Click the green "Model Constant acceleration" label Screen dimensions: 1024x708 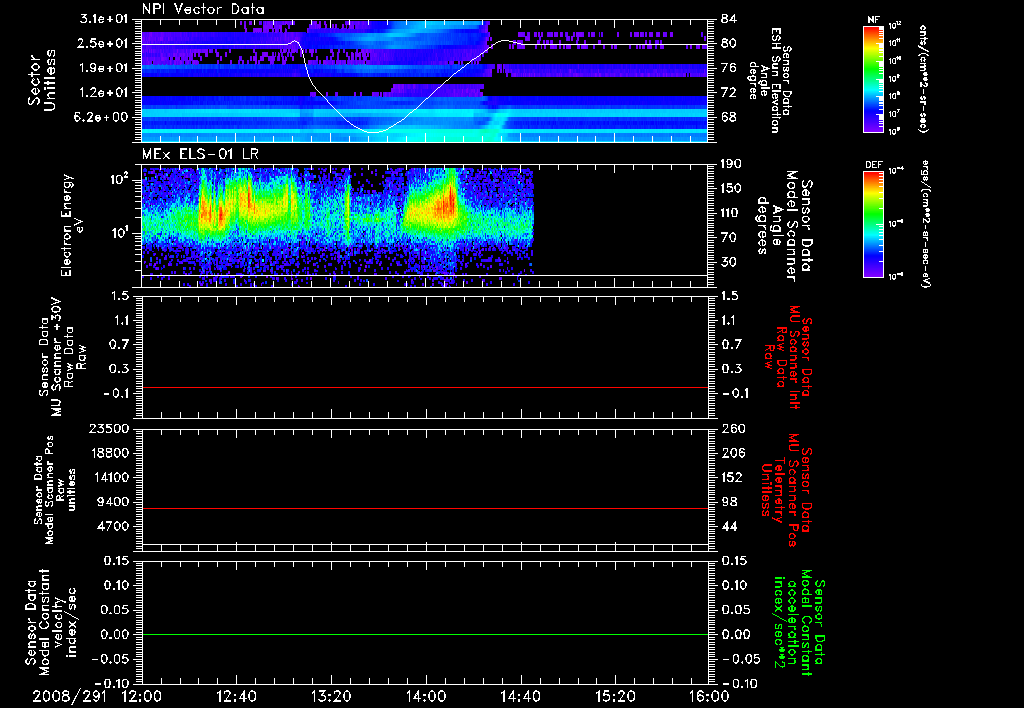pos(799,622)
